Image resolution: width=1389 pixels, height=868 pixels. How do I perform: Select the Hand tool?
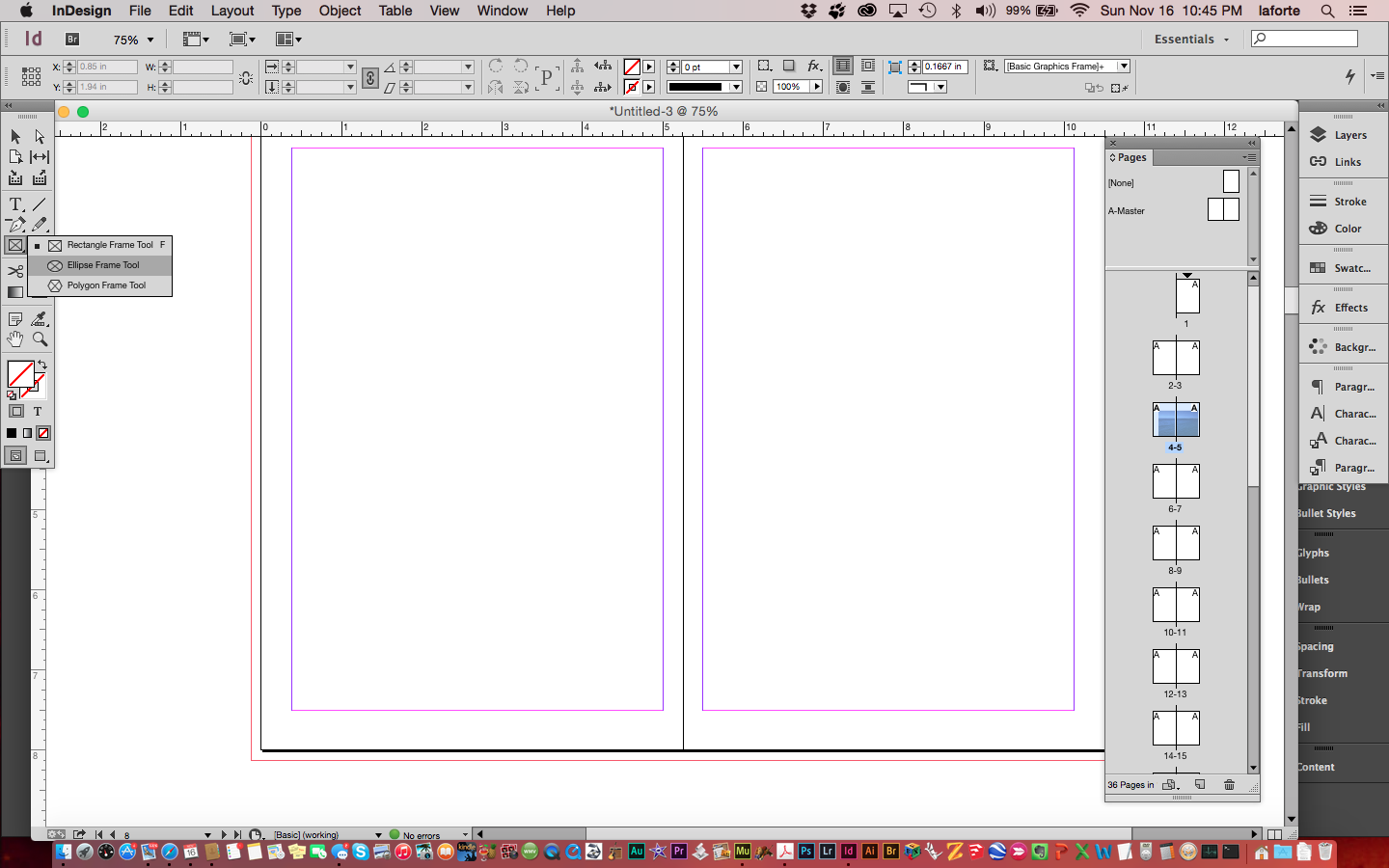coord(15,339)
